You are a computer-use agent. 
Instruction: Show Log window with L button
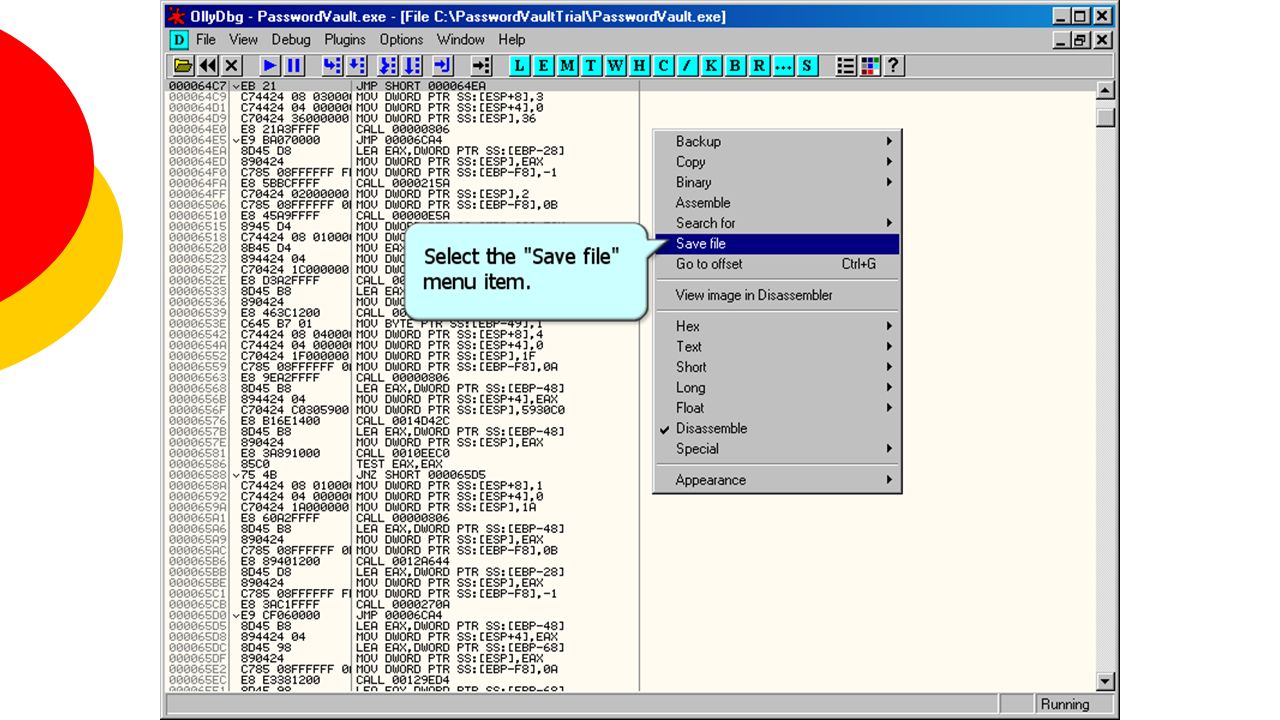(520, 66)
